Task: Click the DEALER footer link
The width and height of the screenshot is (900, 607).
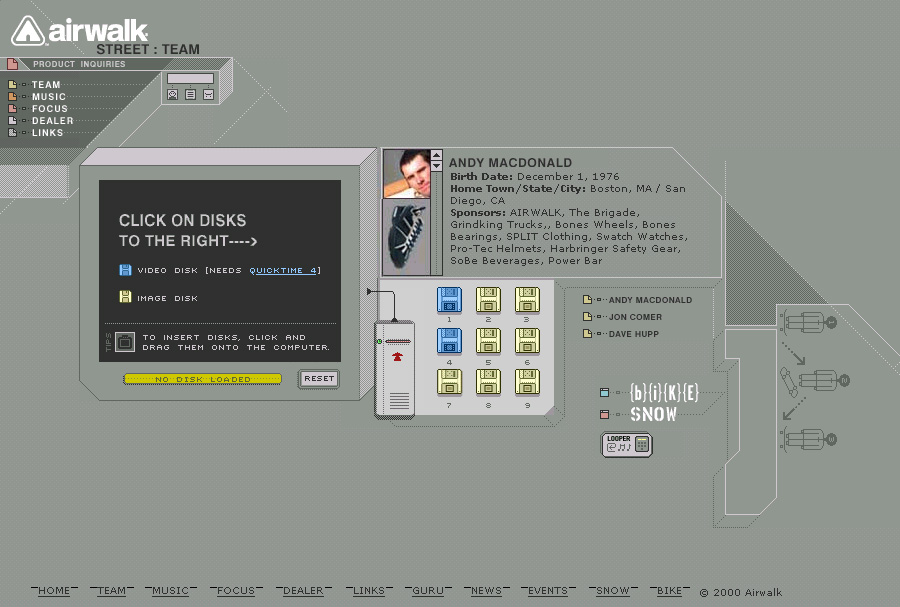Action: [x=303, y=590]
